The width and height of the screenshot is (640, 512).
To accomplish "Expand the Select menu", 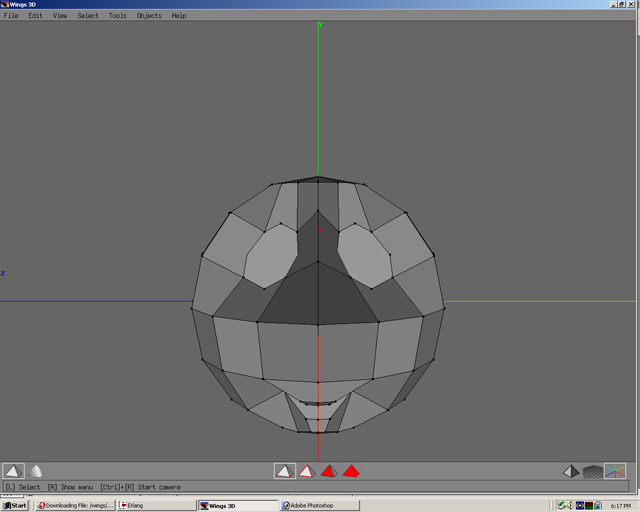I will click(x=88, y=16).
